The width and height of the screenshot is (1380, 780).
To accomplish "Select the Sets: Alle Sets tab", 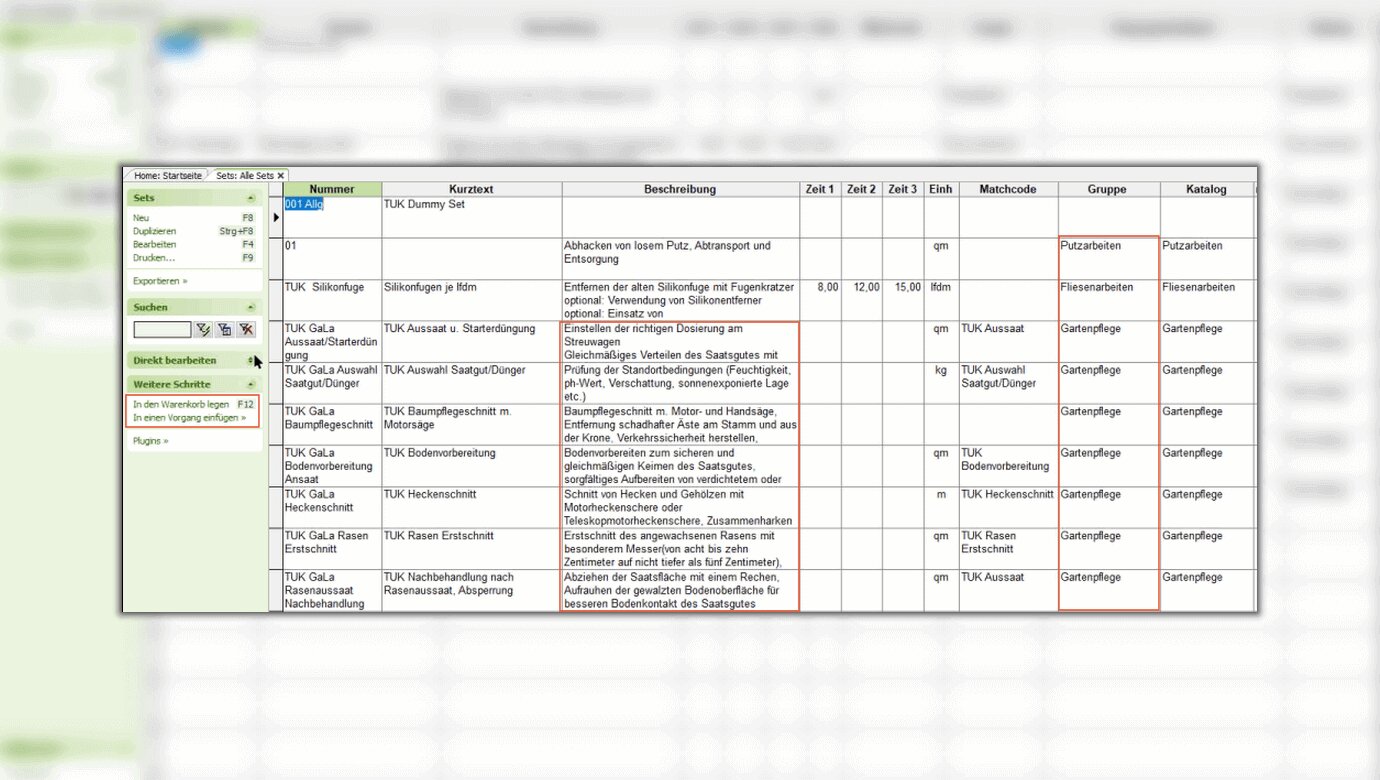I will coord(244,176).
